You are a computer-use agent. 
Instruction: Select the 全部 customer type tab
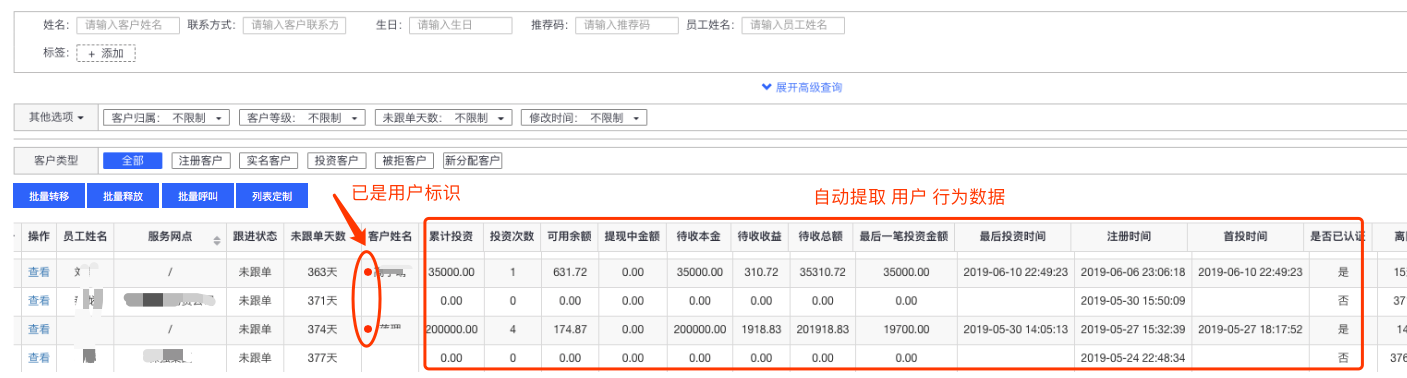pyautogui.click(x=133, y=160)
